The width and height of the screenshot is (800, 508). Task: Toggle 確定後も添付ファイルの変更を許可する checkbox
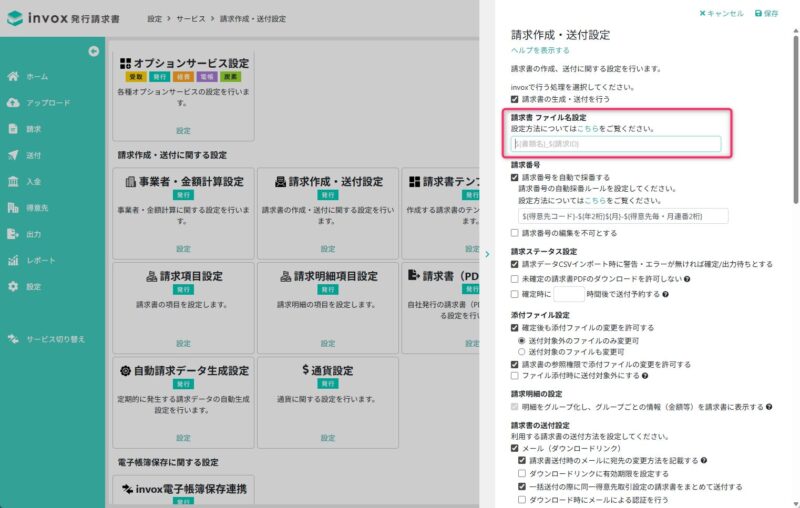pyautogui.click(x=514, y=328)
